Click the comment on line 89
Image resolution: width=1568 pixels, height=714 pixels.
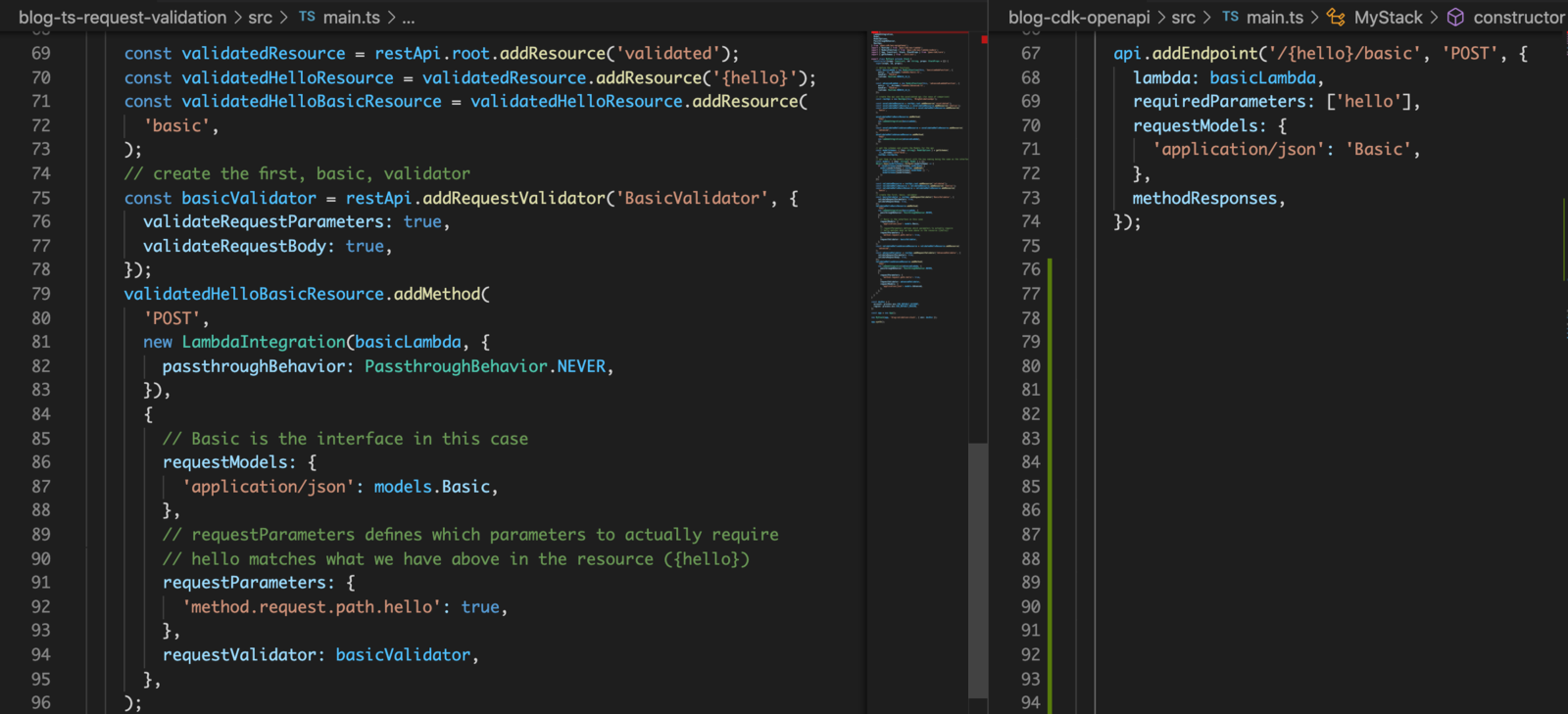coord(470,535)
